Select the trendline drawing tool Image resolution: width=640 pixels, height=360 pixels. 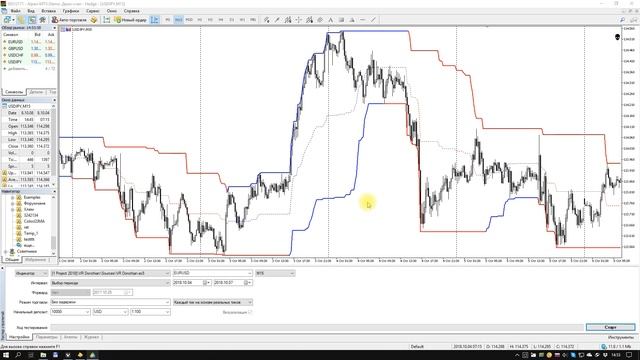(x=277, y=20)
